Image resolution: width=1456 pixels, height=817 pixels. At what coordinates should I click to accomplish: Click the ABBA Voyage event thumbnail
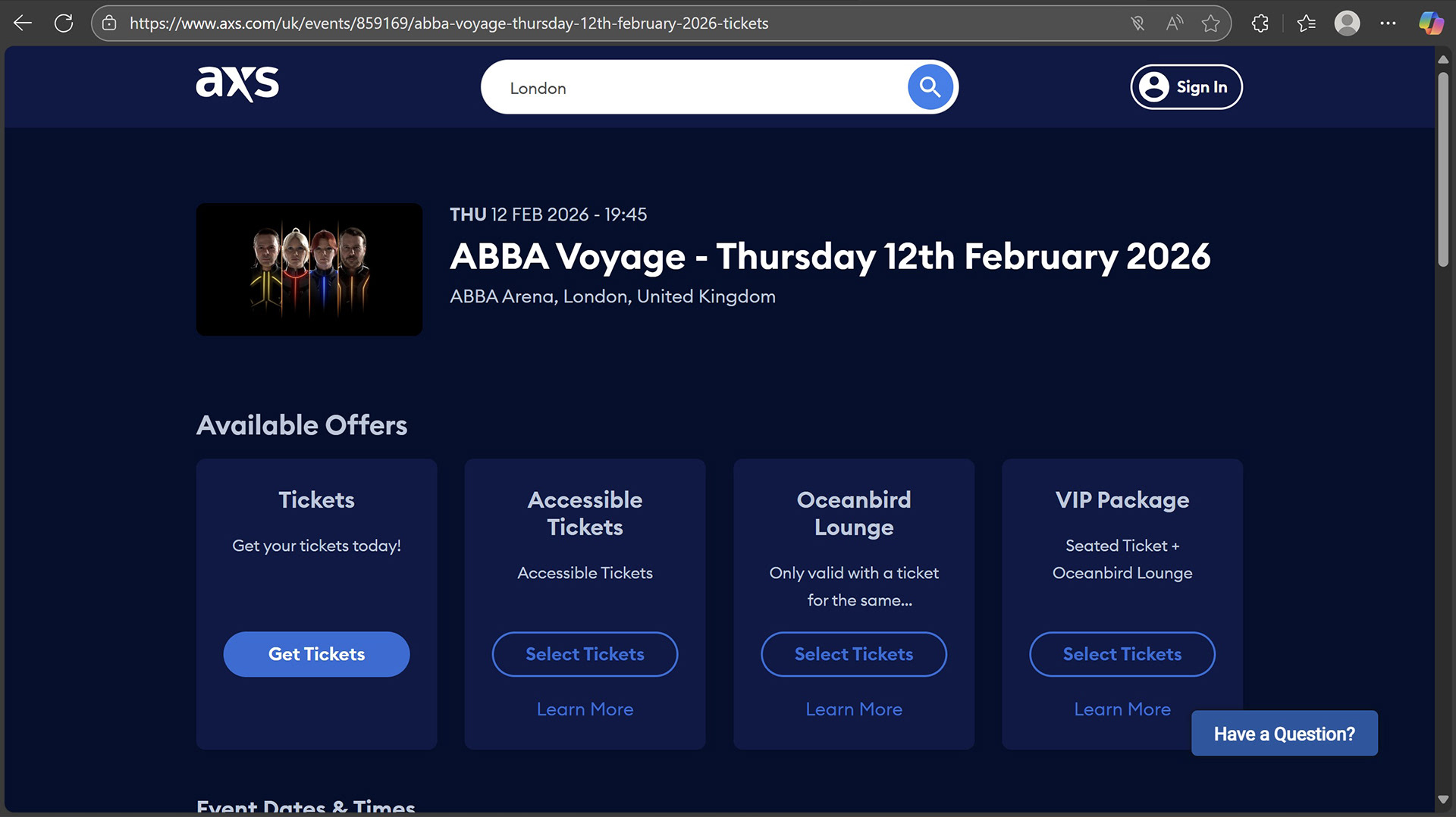pyautogui.click(x=309, y=269)
